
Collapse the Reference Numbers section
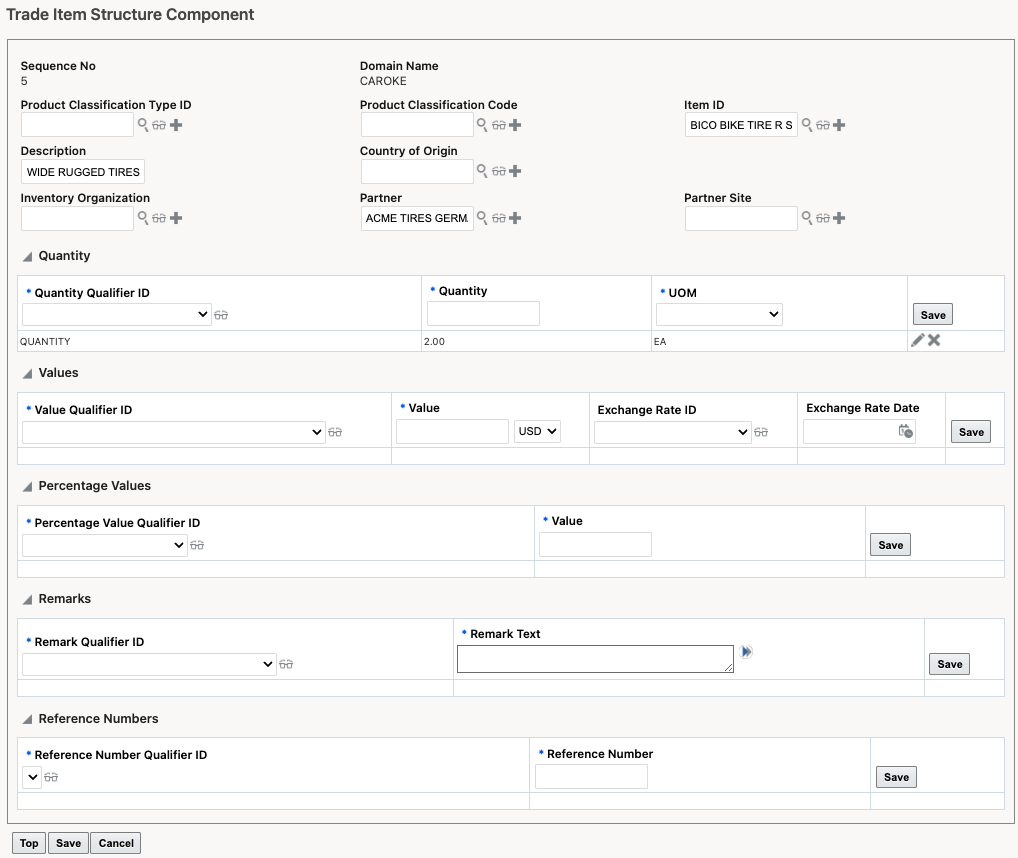[28, 719]
